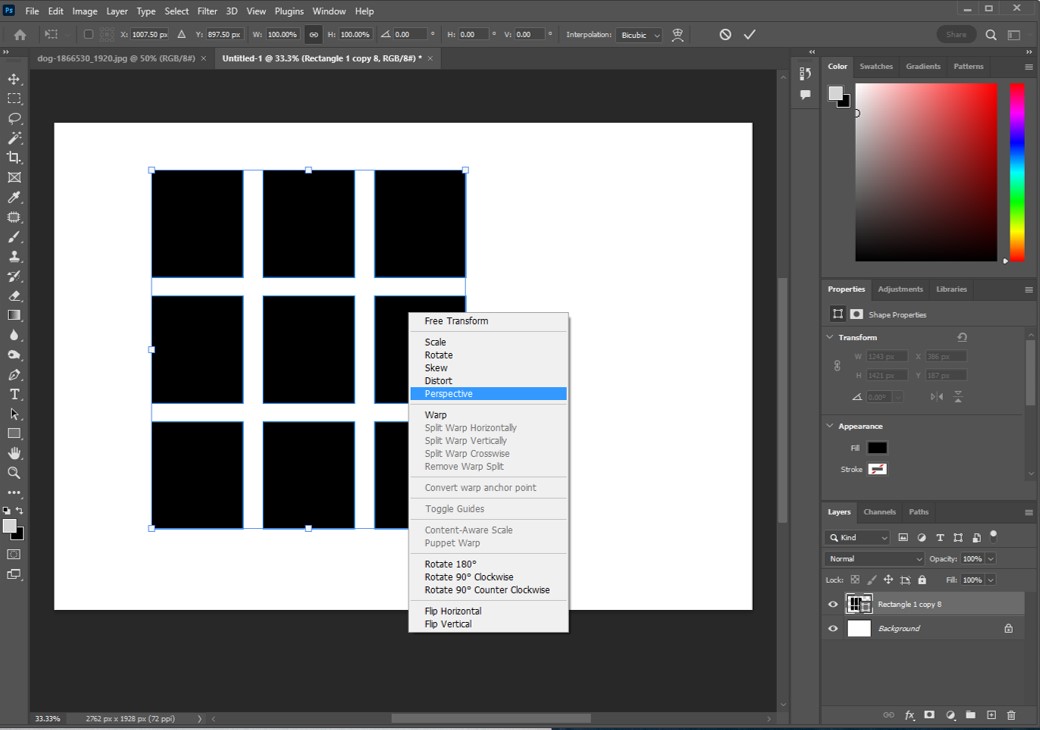The image size is (1040, 730).
Task: Choose Distort from the context menu
Action: coord(488,381)
